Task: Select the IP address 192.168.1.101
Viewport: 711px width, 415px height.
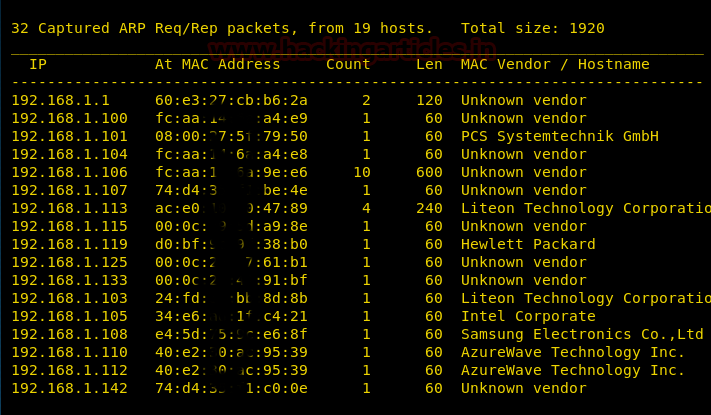Action: tap(69, 137)
